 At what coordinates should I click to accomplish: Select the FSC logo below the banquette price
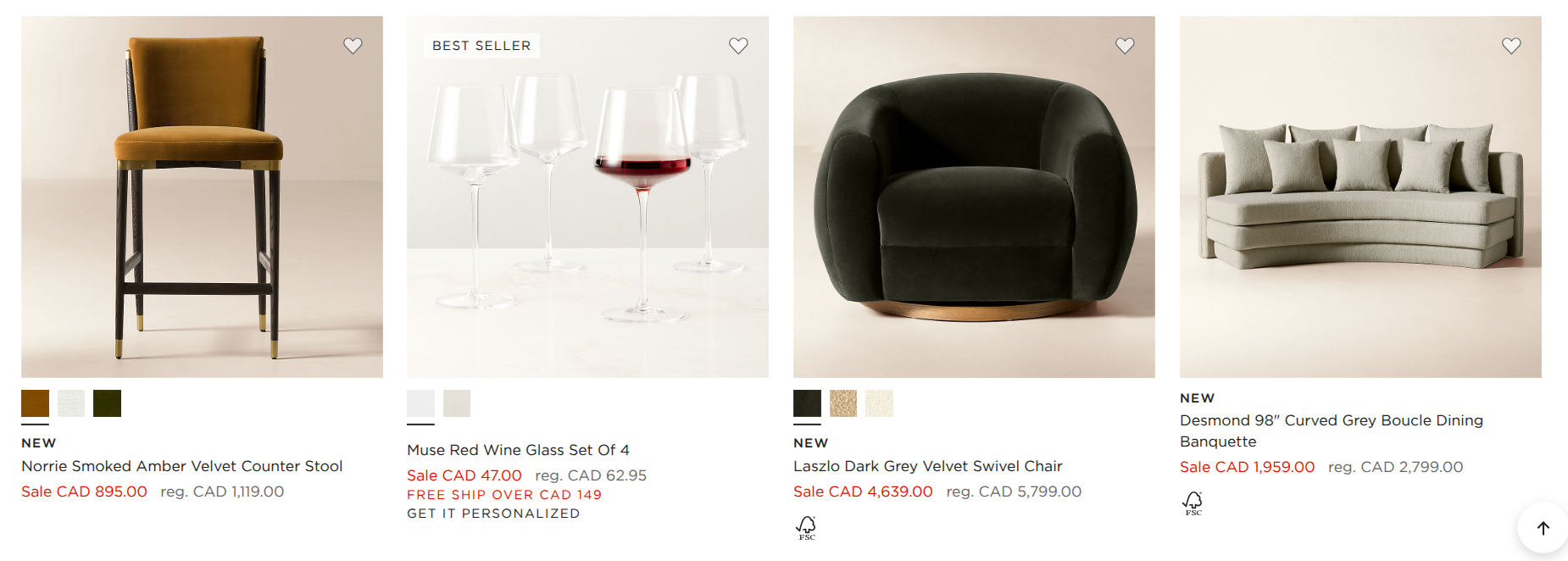[1193, 502]
